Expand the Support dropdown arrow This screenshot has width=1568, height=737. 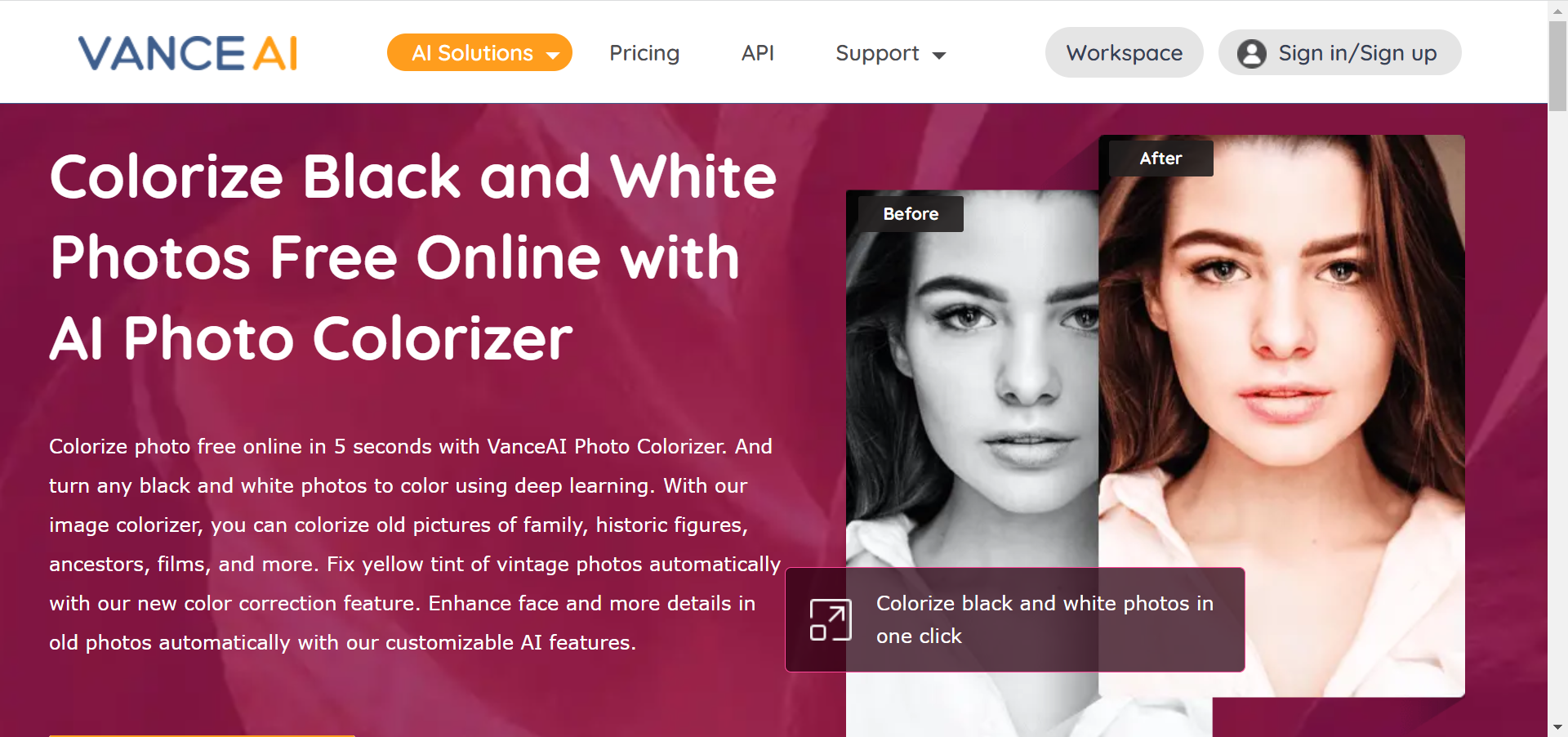[939, 56]
